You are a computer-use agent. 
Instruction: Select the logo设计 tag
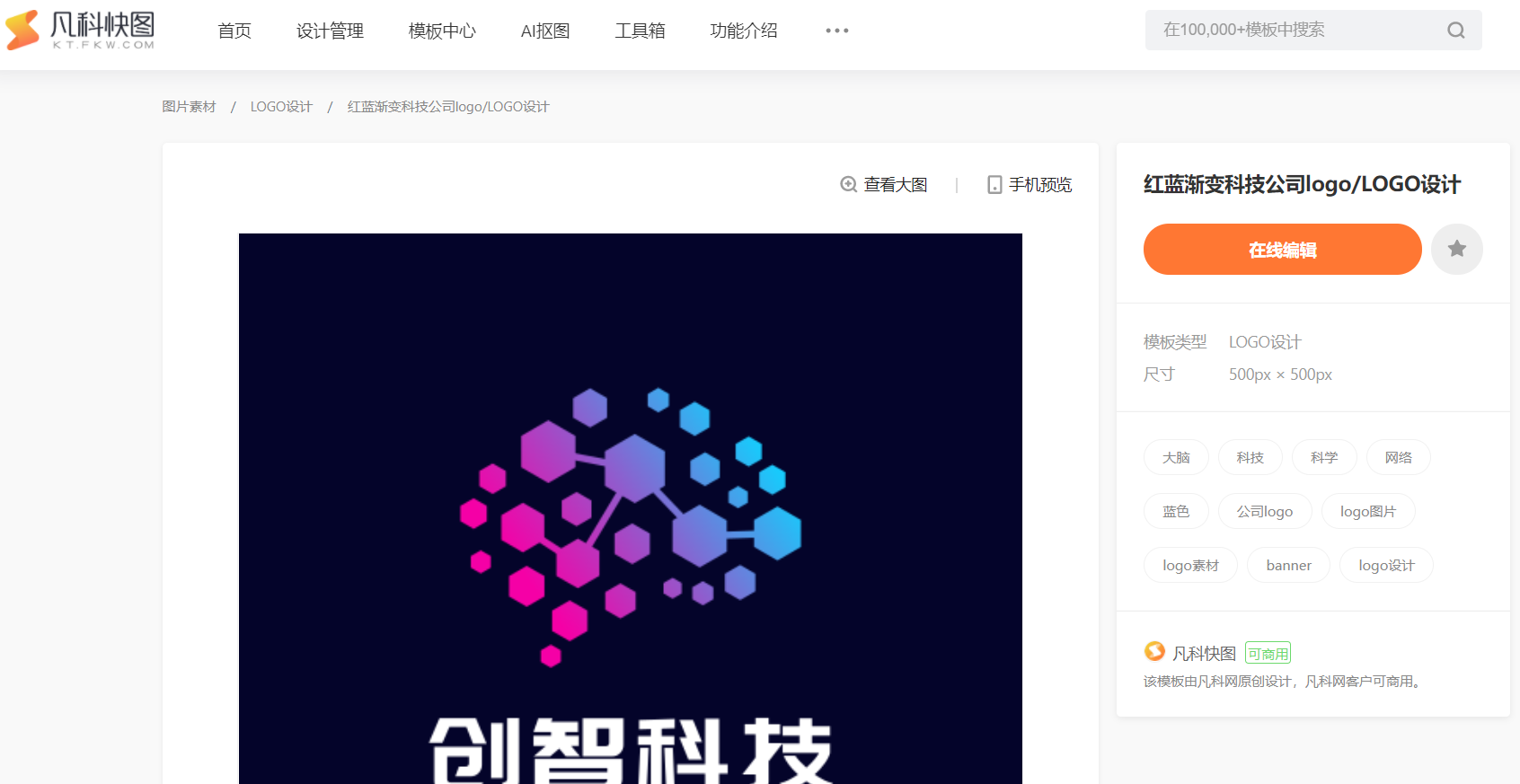1386,566
